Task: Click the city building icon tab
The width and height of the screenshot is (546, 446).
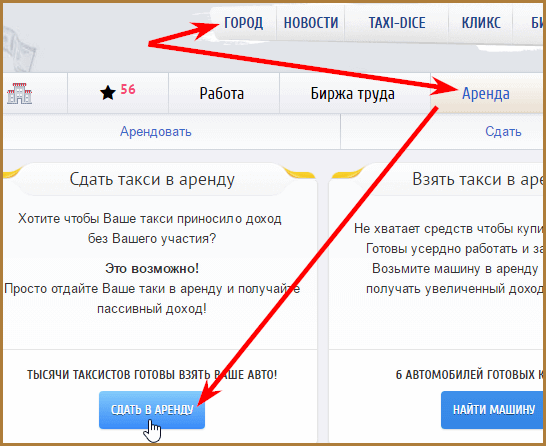Action: pyautogui.click(x=20, y=93)
